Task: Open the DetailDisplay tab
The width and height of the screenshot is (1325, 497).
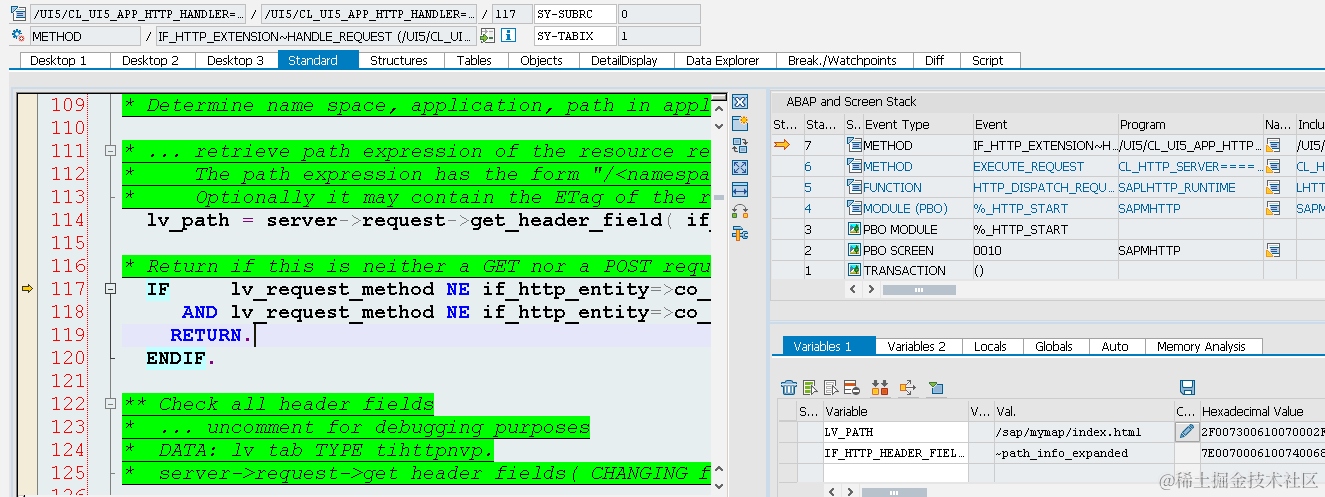Action: click(x=624, y=60)
